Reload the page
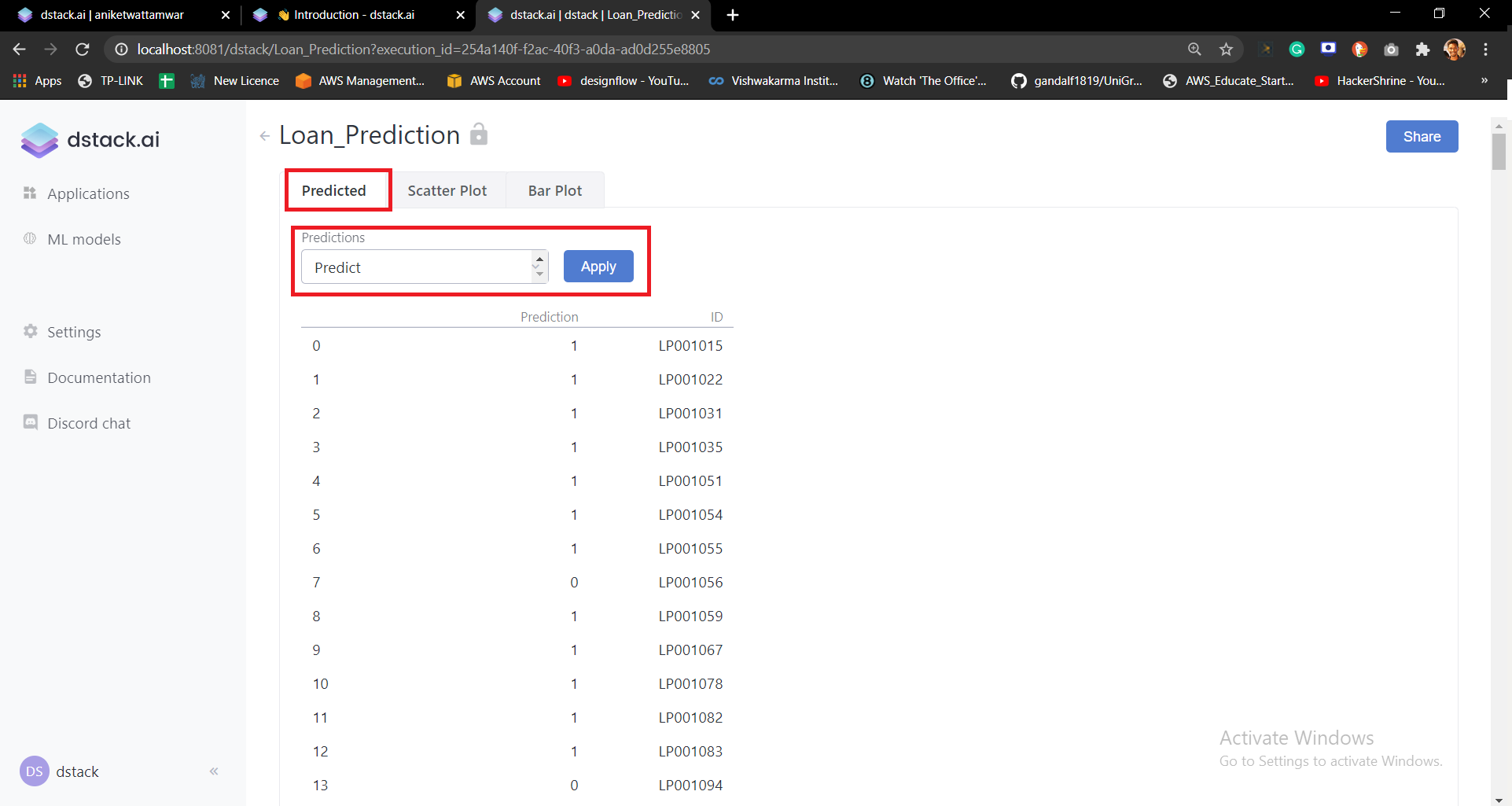The image size is (1512, 806). tap(83, 50)
